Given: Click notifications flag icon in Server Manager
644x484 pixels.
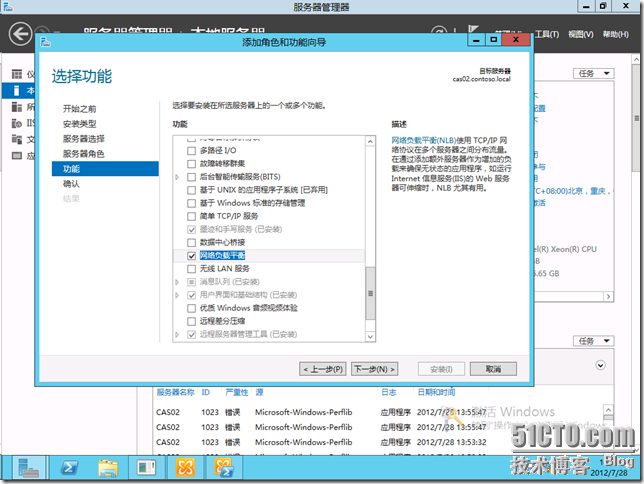Looking at the screenshot, I should (x=474, y=30).
